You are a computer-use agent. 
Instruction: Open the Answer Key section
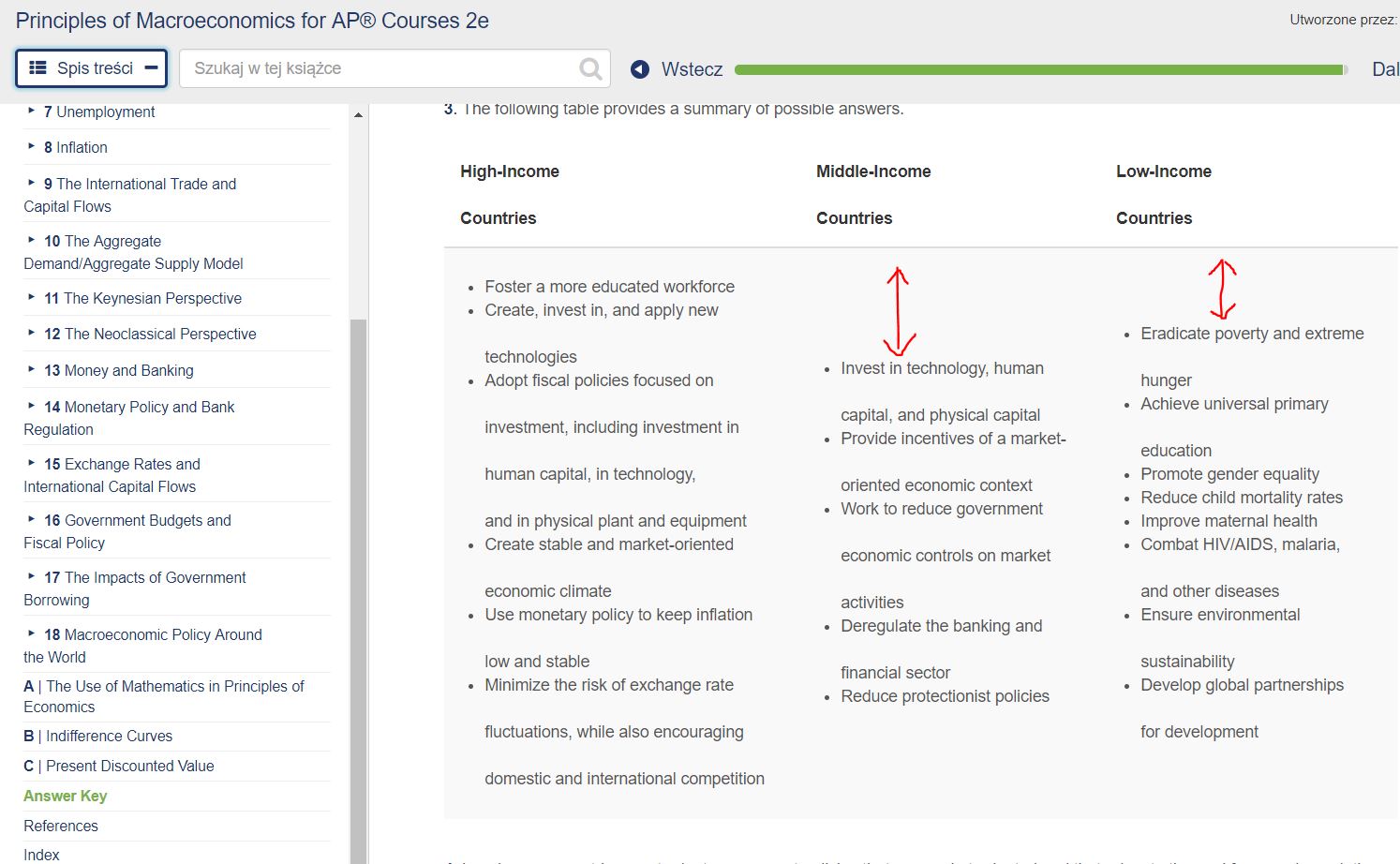pos(65,796)
